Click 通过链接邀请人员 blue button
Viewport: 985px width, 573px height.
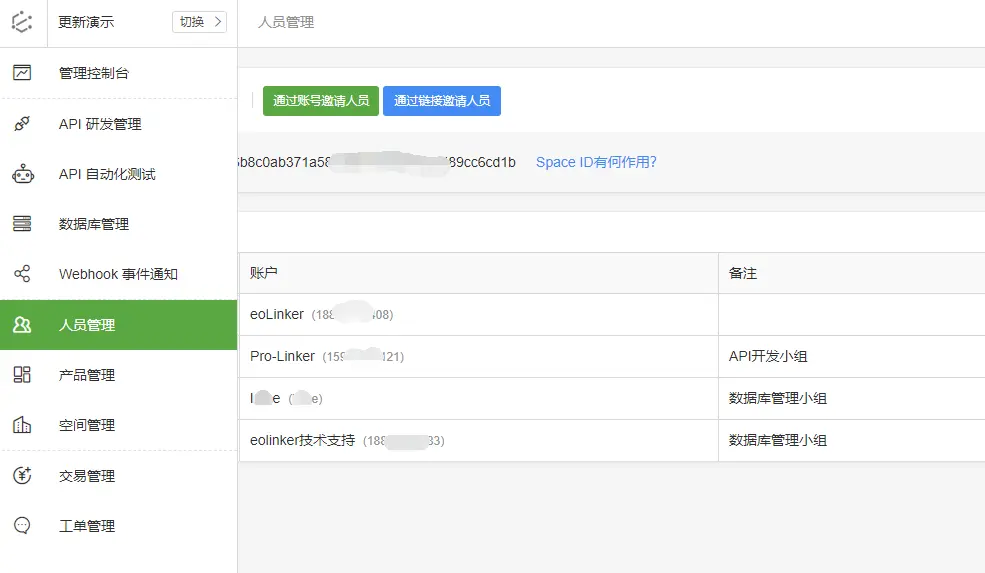coord(442,101)
